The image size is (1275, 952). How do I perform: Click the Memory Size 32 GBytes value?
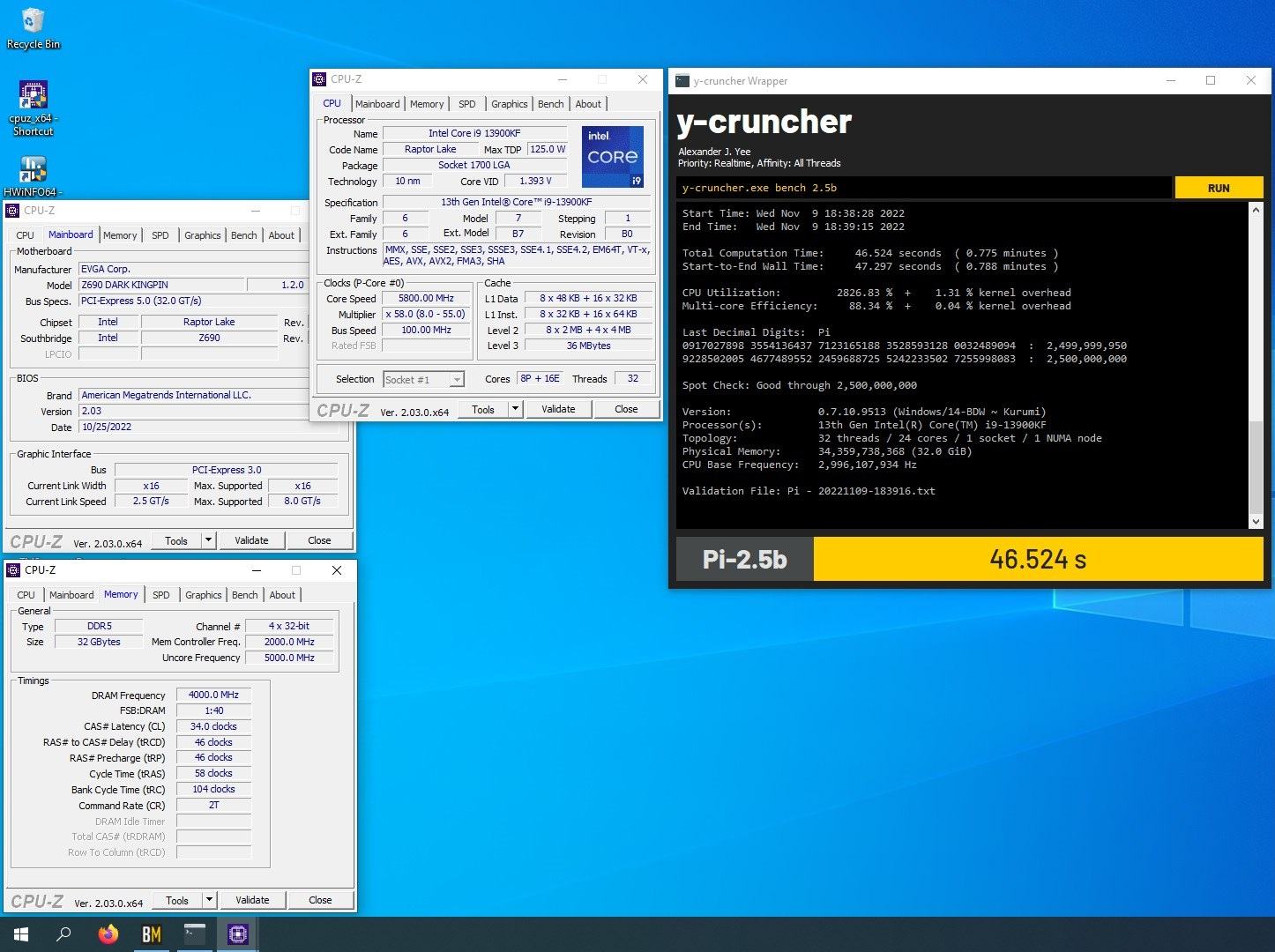[99, 642]
